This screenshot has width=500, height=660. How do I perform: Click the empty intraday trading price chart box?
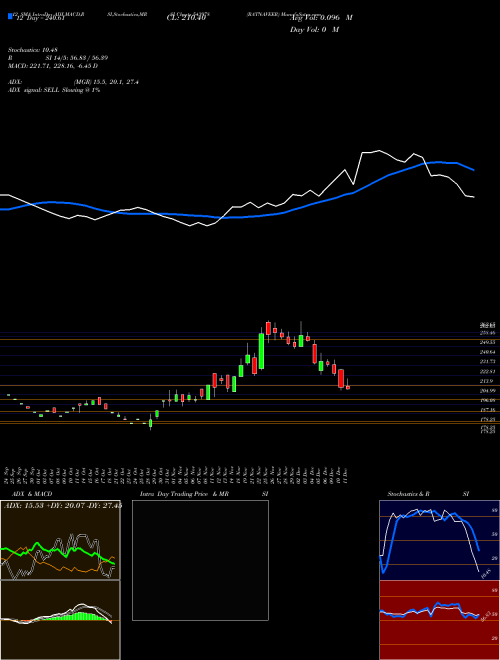[x=200, y=560]
